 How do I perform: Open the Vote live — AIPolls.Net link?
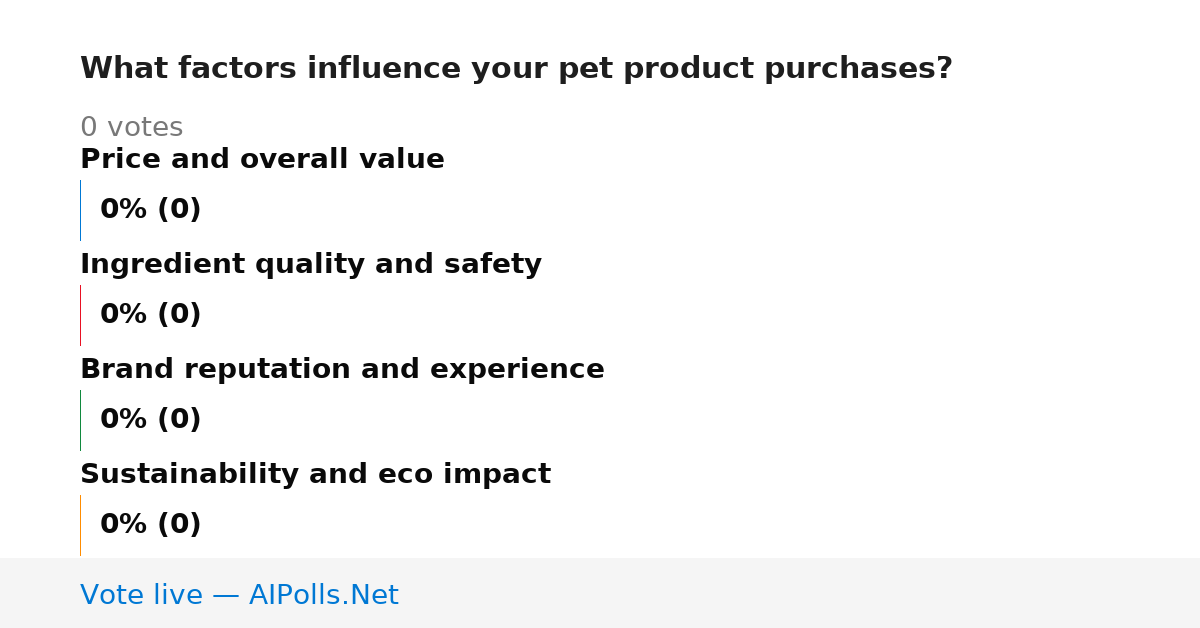[x=239, y=596]
